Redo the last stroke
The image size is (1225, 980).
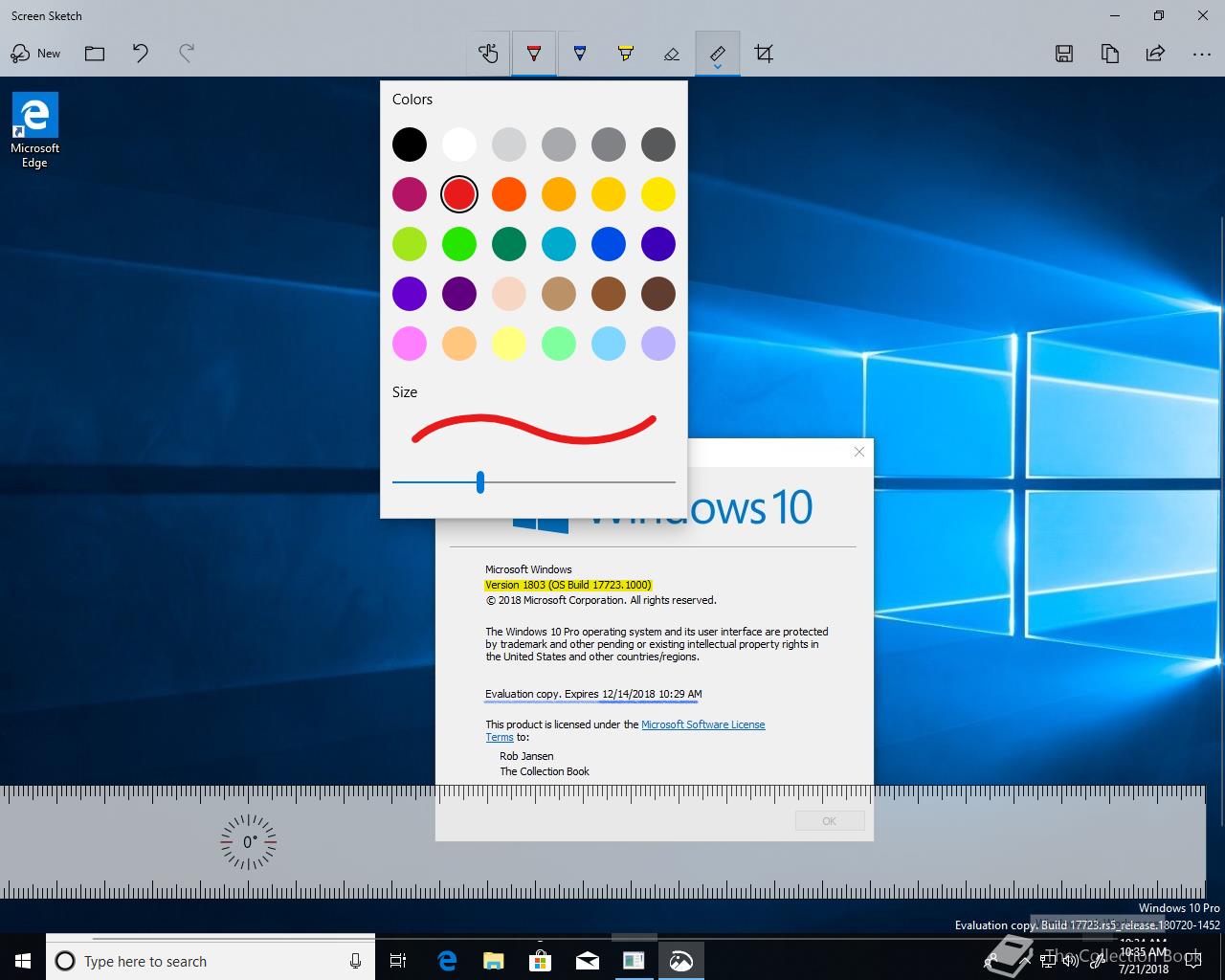187,54
